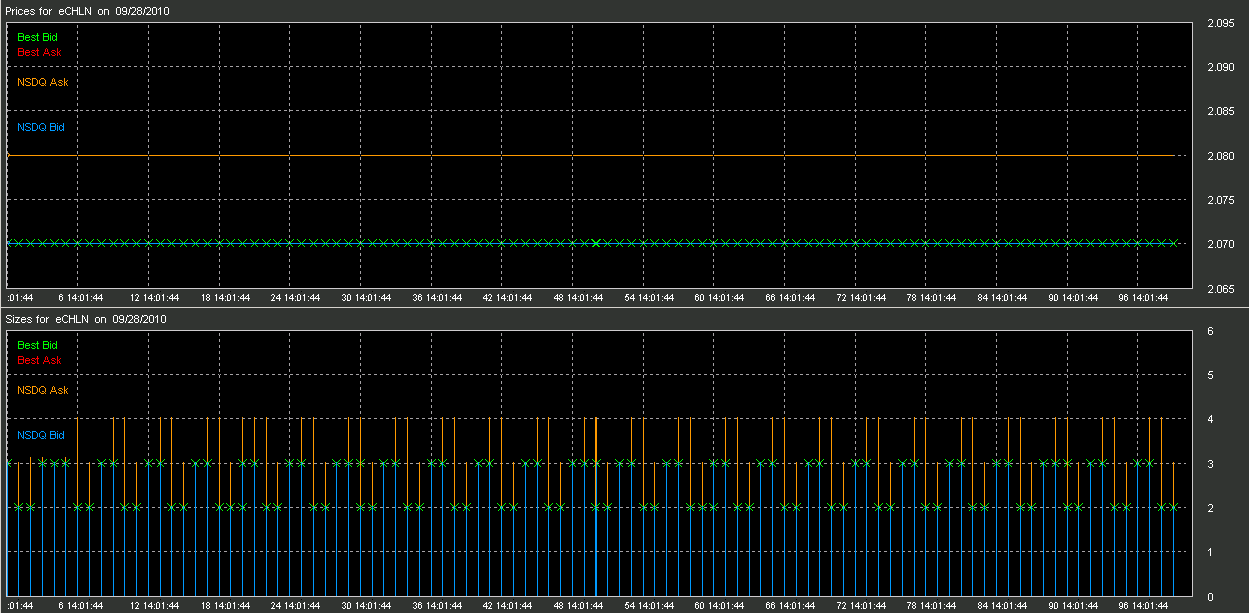Screen dimensions: 1249x613
Task: Click the size axis label 3
Action: point(1211,464)
